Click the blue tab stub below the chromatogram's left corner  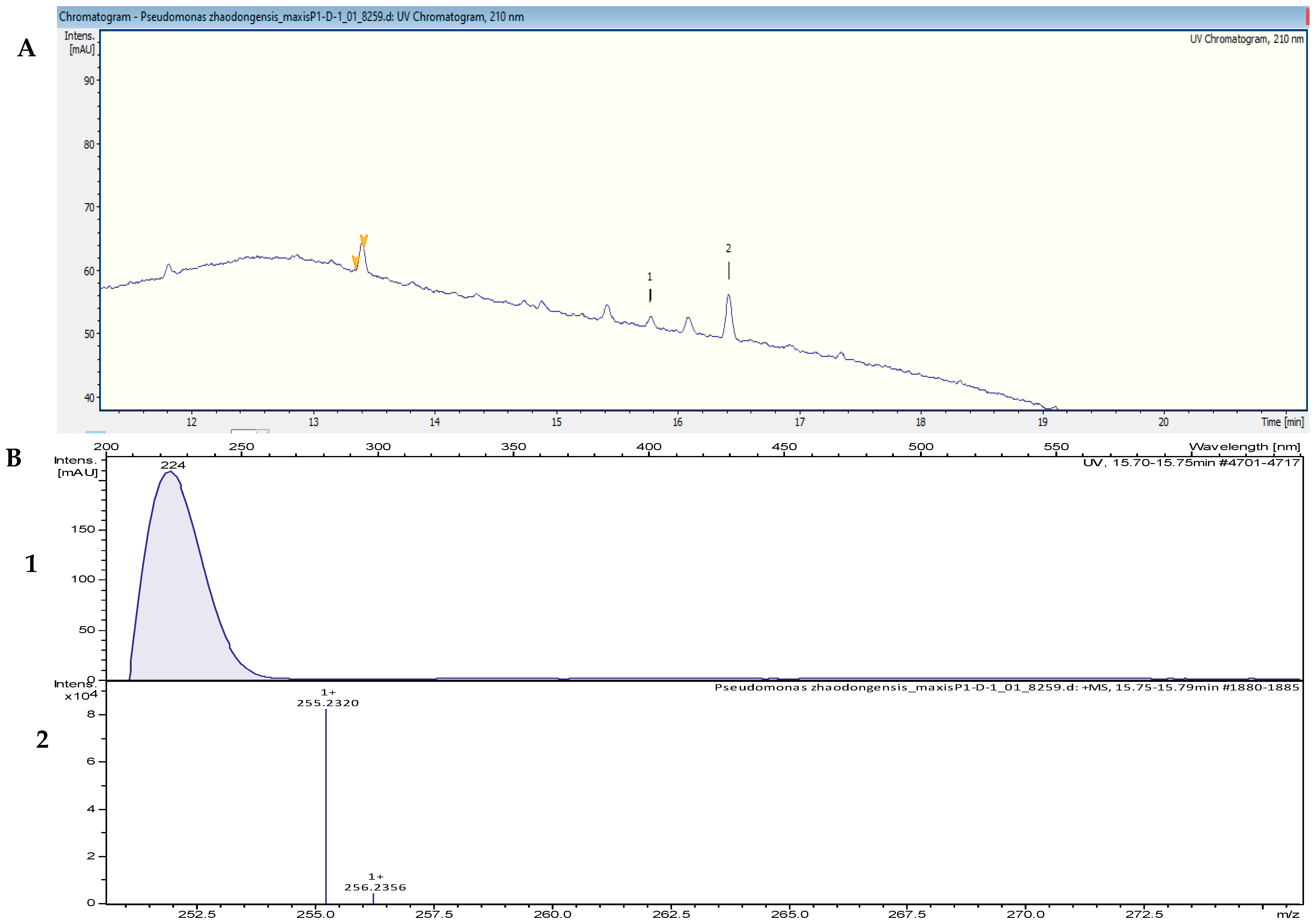click(95, 433)
